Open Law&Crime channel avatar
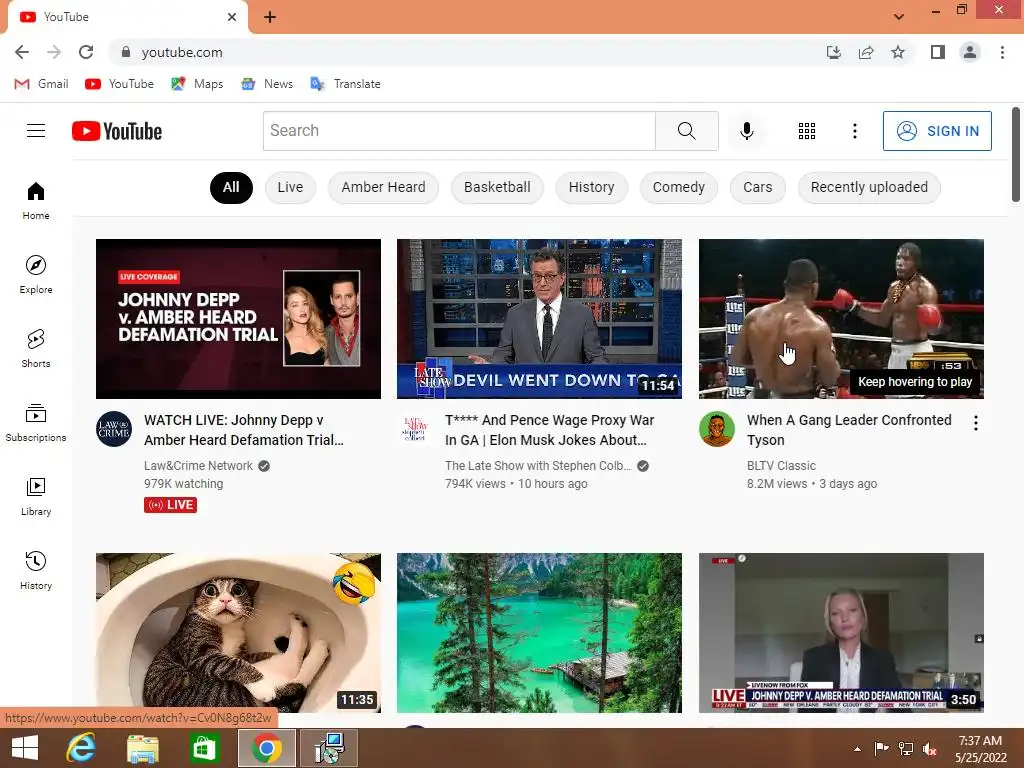1024x768 pixels. click(x=114, y=429)
